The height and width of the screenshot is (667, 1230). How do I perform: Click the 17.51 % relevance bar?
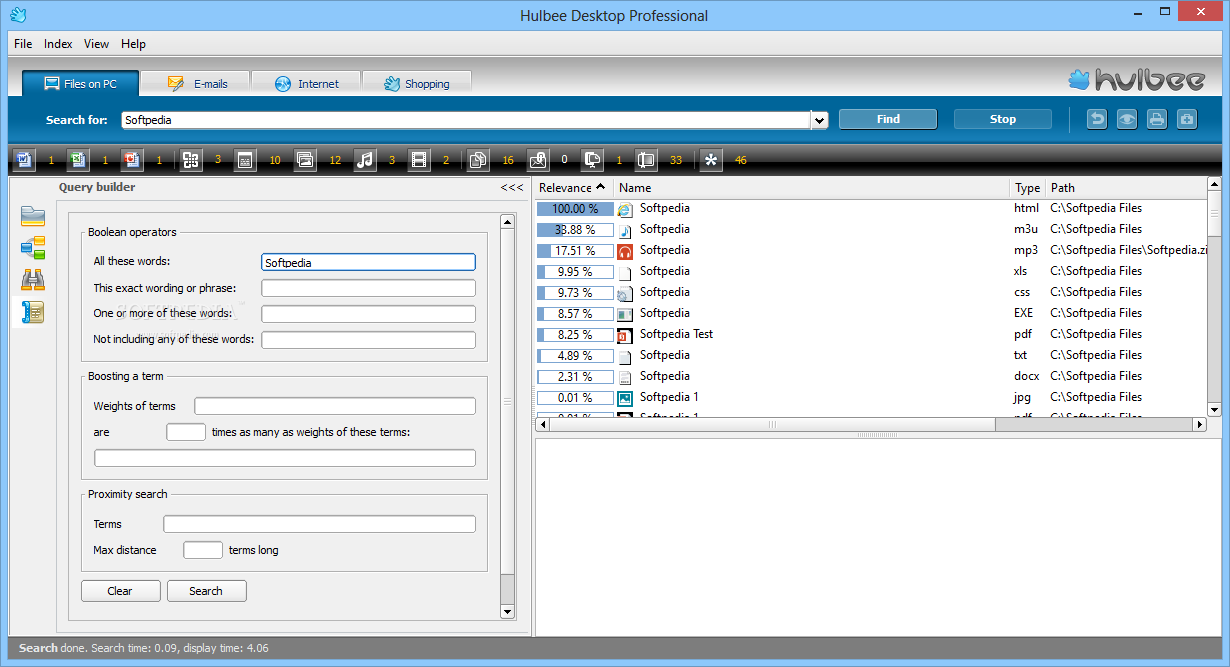(575, 251)
